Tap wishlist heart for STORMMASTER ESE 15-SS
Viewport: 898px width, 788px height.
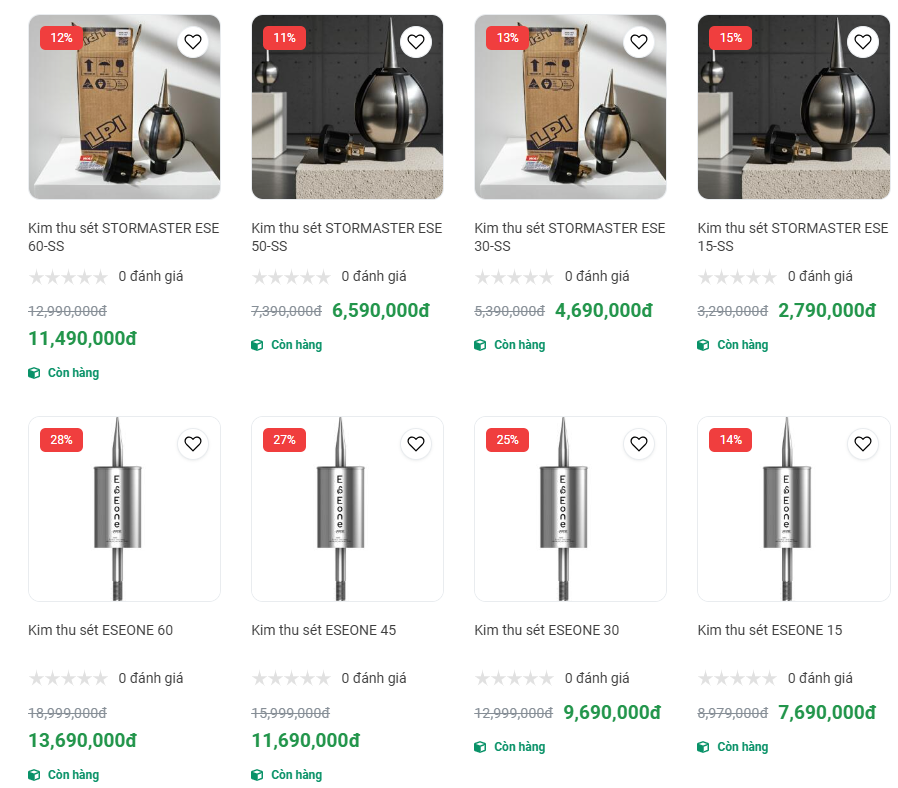[862, 42]
